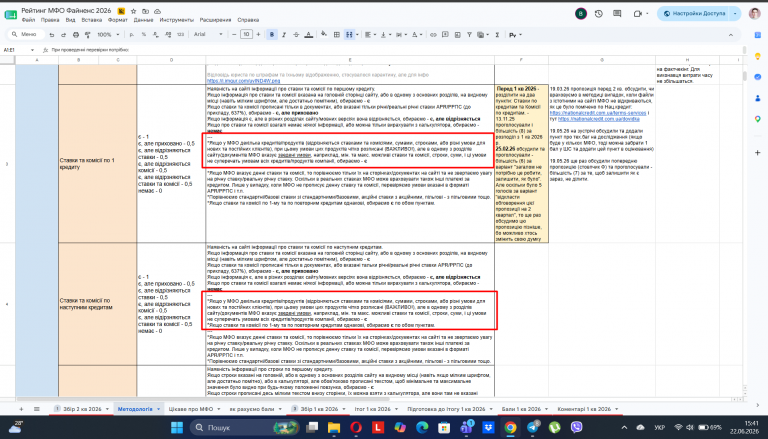
Task: Open Telegram from the taskbar
Action: pos(532,427)
